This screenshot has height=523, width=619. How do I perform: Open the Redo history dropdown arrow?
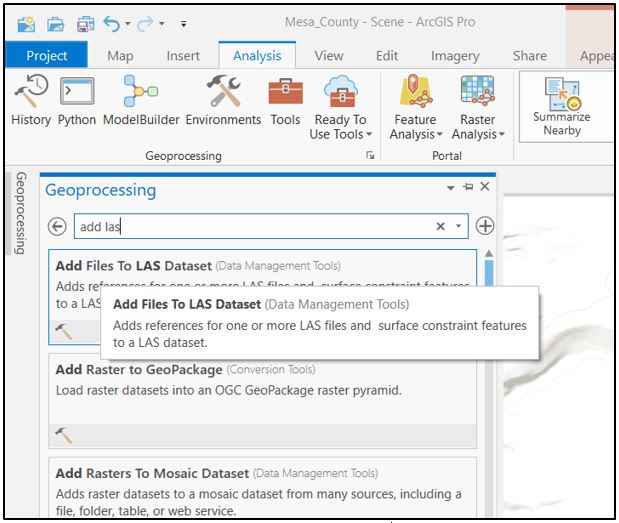[162, 24]
